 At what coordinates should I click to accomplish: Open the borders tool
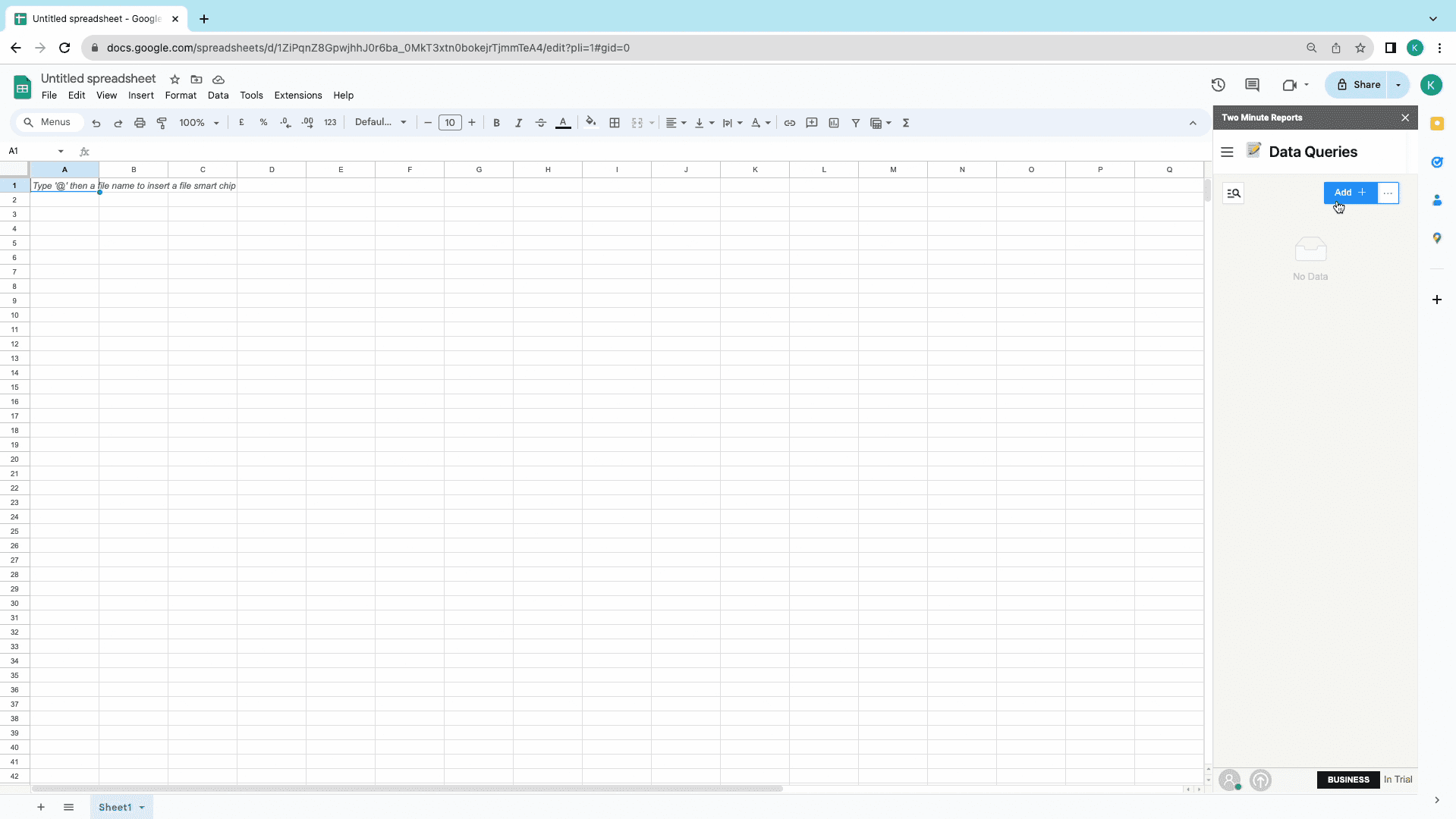(615, 123)
